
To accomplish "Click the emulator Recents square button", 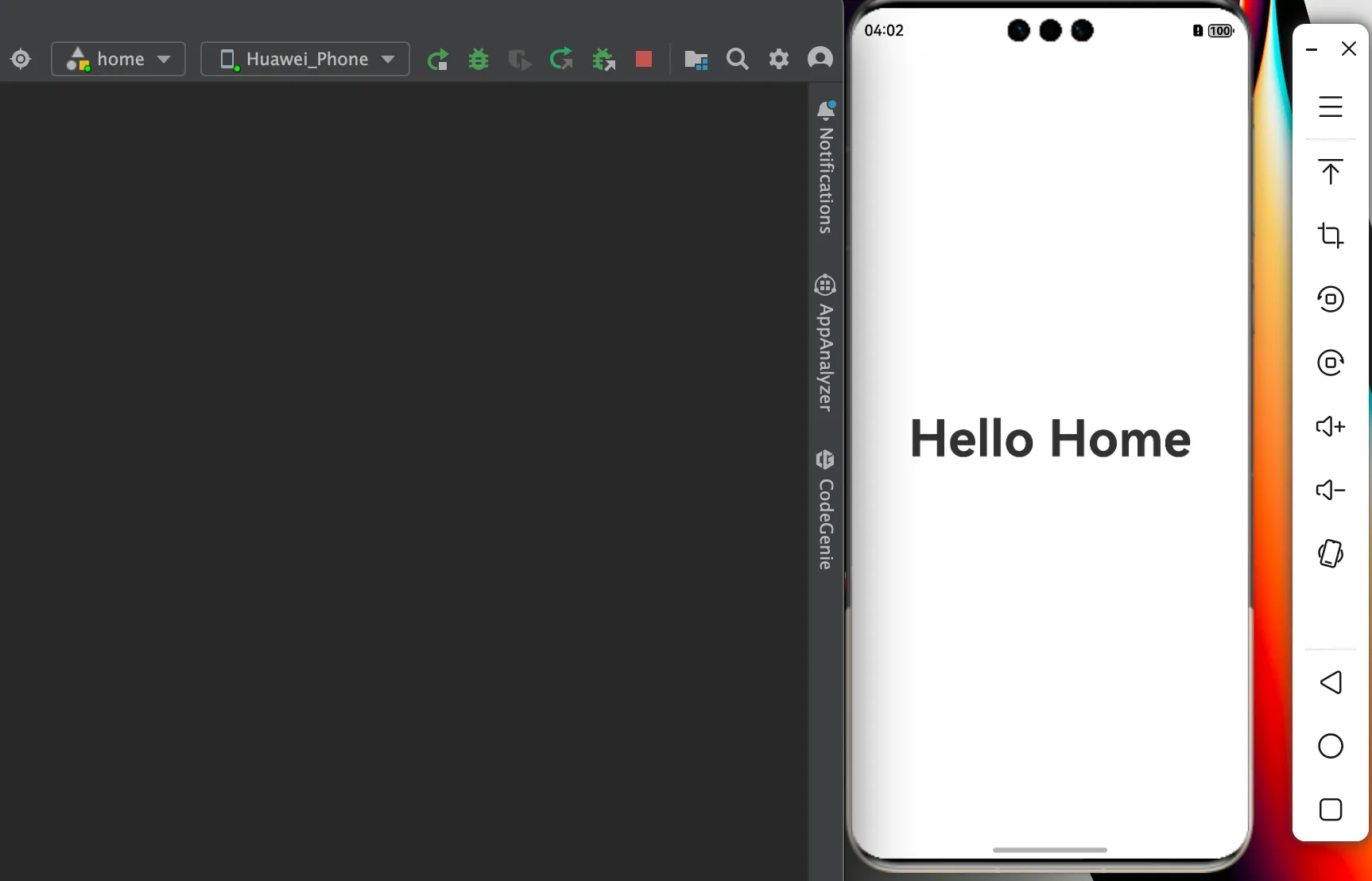I will (1331, 809).
